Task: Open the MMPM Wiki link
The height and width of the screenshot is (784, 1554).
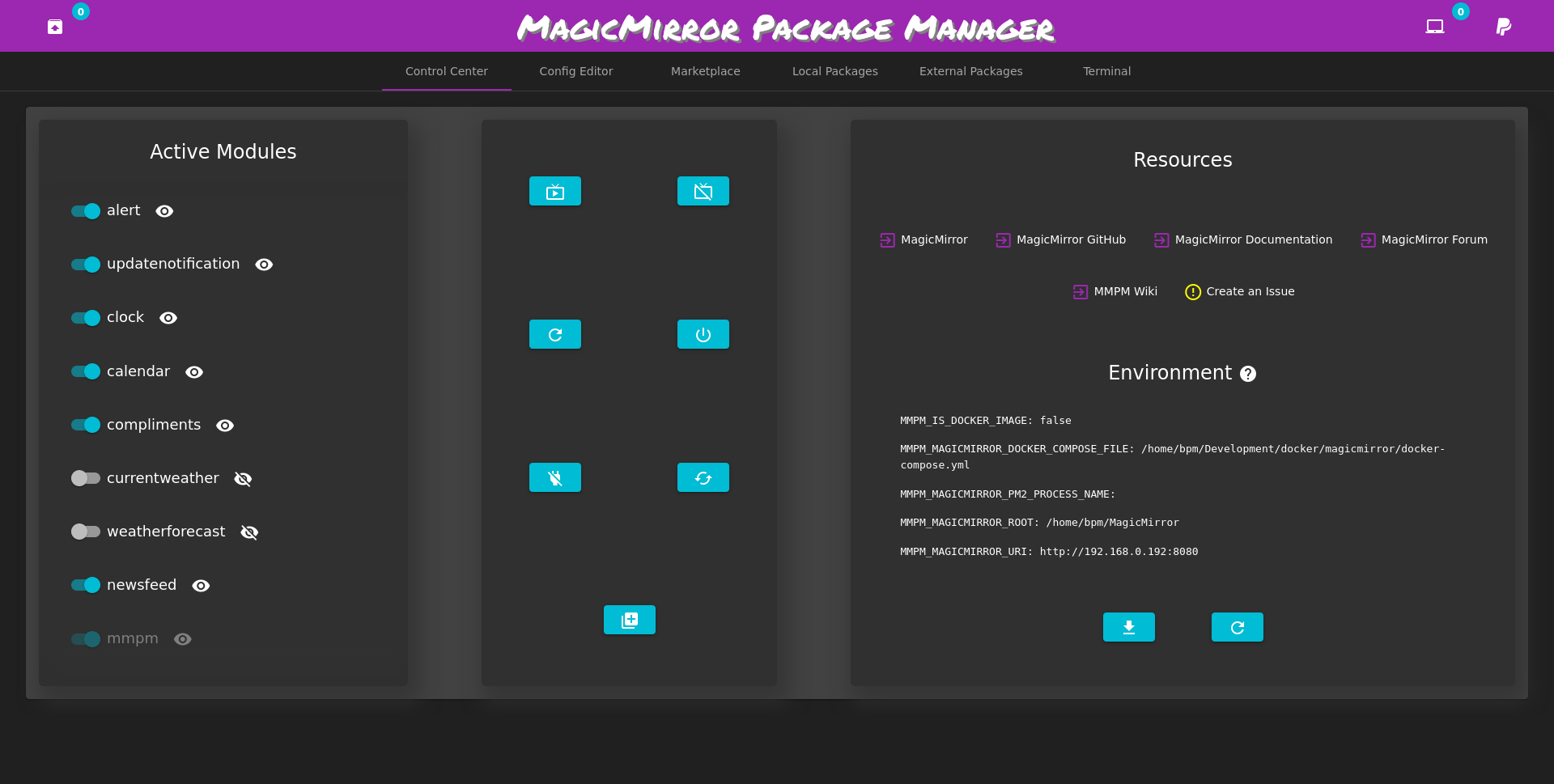Action: pos(1126,291)
